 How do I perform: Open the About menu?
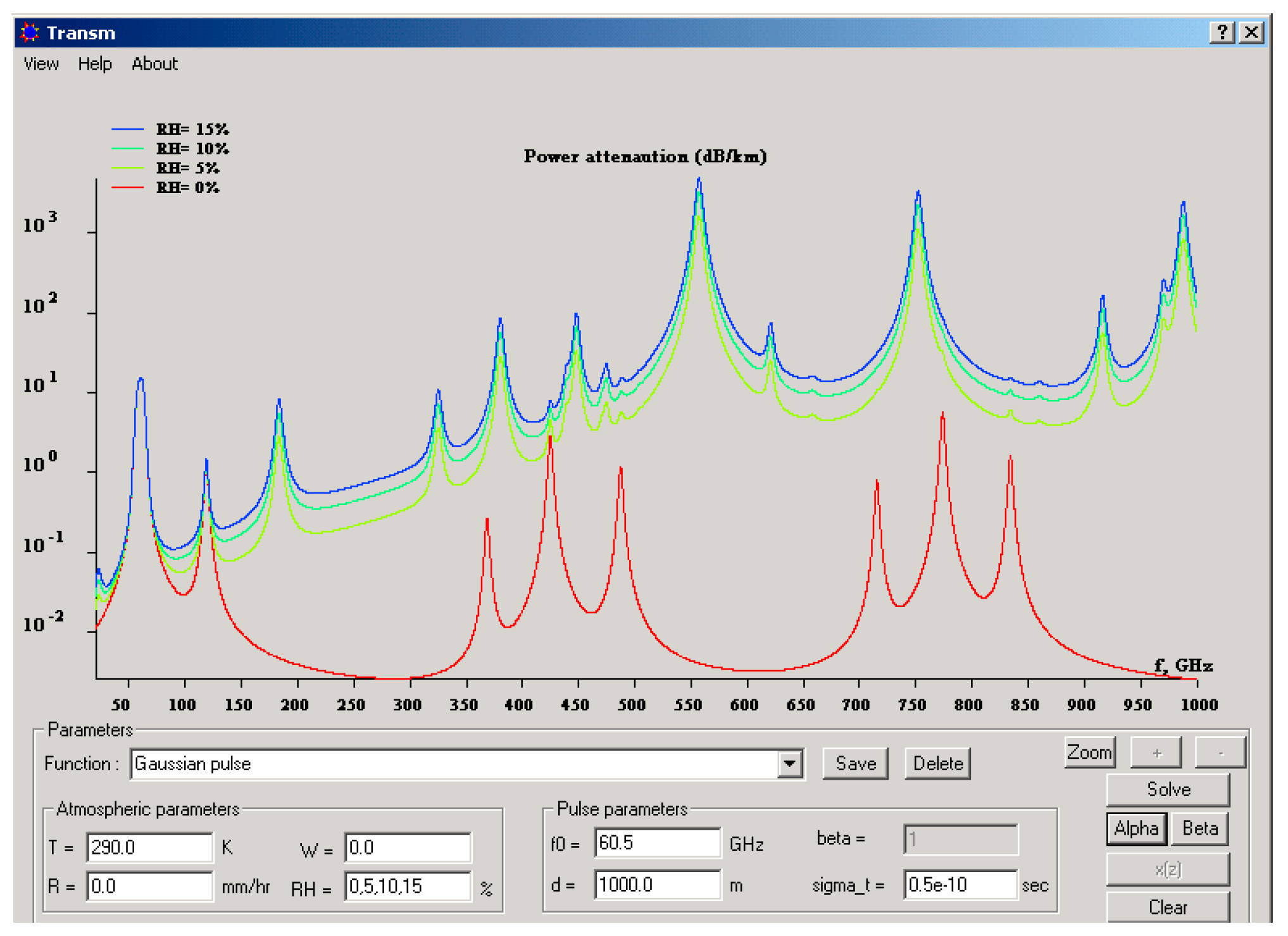[x=154, y=64]
